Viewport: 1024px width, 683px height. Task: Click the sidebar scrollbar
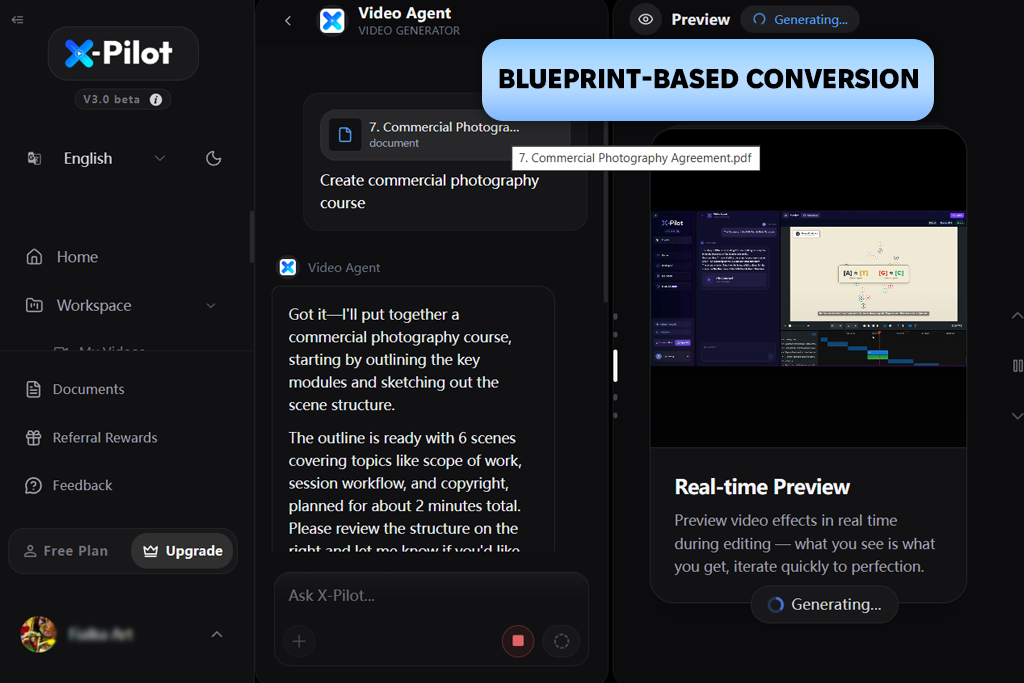(252, 236)
